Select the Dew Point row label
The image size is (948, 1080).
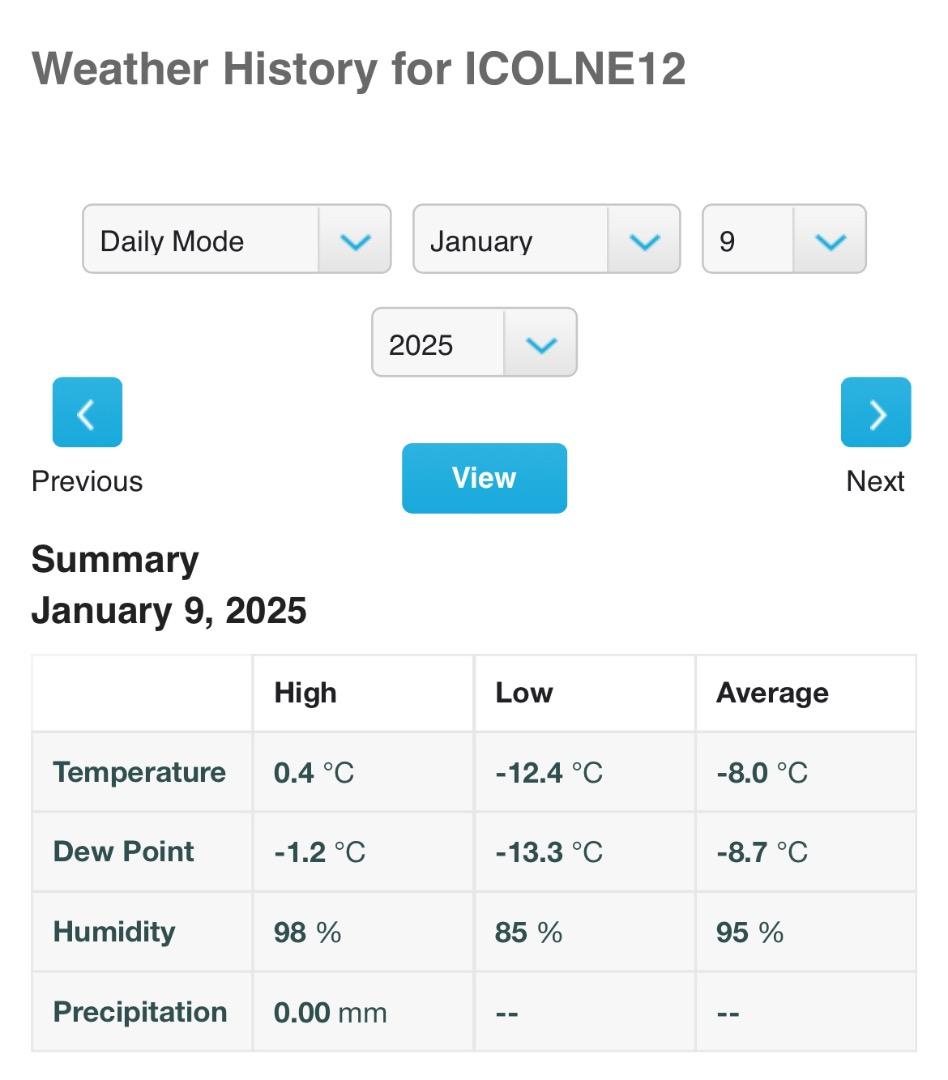[123, 851]
